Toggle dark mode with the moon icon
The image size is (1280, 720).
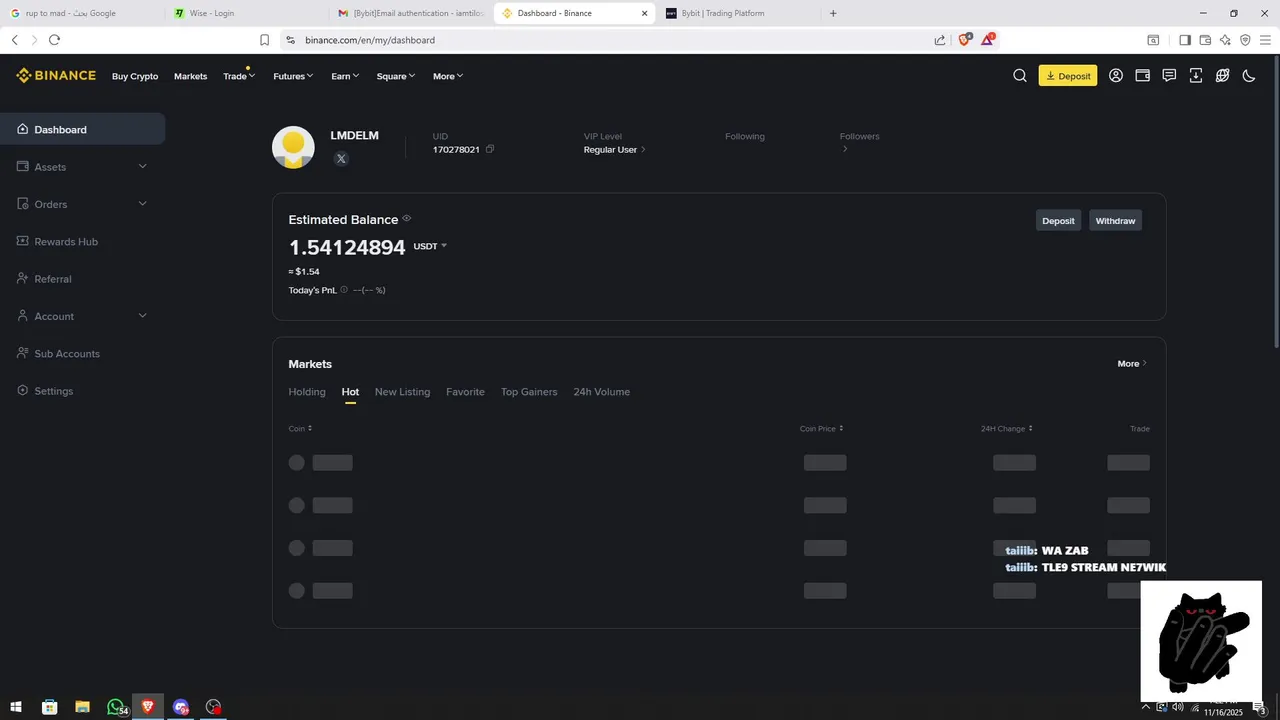[x=1249, y=76]
